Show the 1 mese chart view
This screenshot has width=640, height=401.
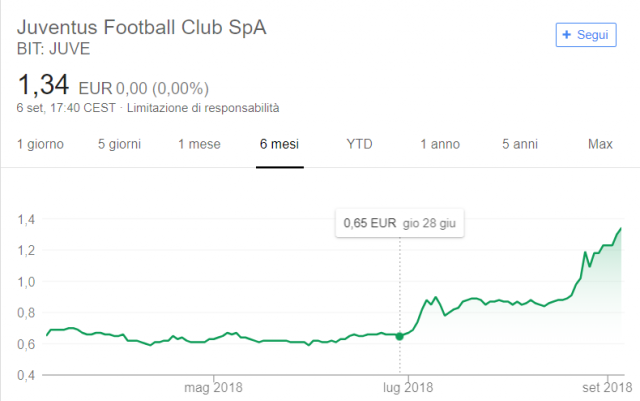[199, 144]
